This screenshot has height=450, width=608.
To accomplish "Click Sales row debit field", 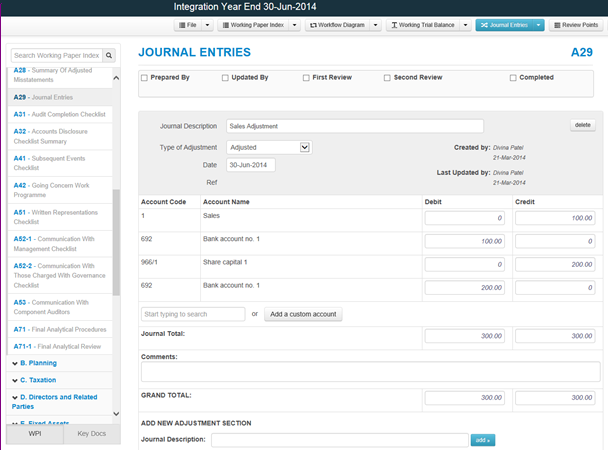I will pos(465,218).
